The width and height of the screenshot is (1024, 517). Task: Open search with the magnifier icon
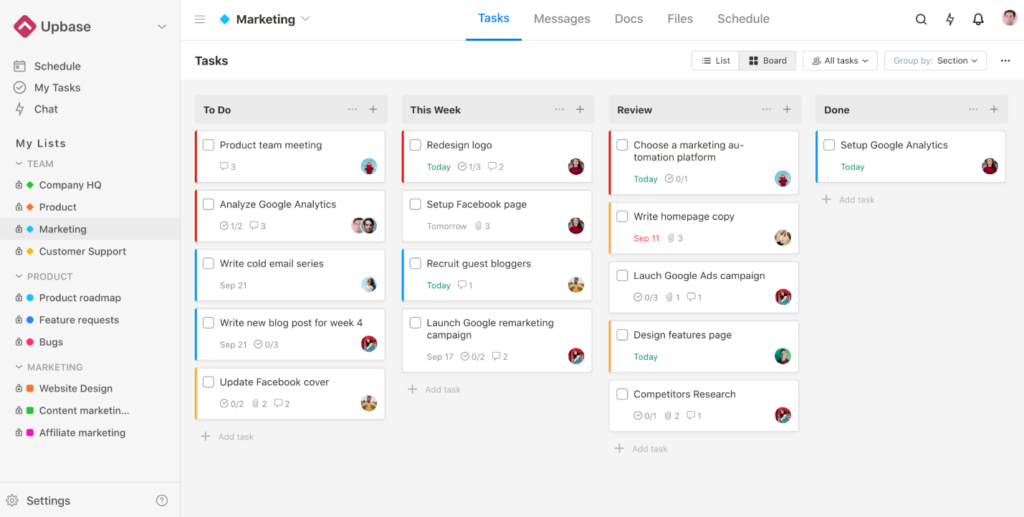point(921,20)
